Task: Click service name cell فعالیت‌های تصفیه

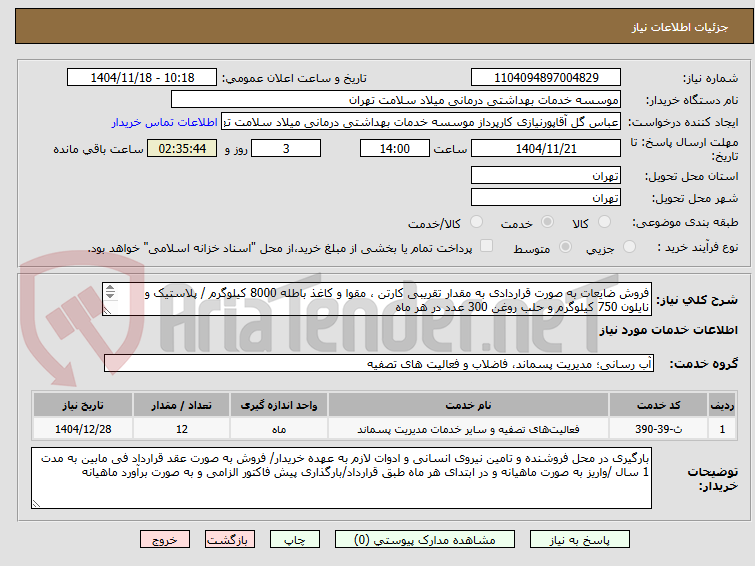Action: click(469, 429)
